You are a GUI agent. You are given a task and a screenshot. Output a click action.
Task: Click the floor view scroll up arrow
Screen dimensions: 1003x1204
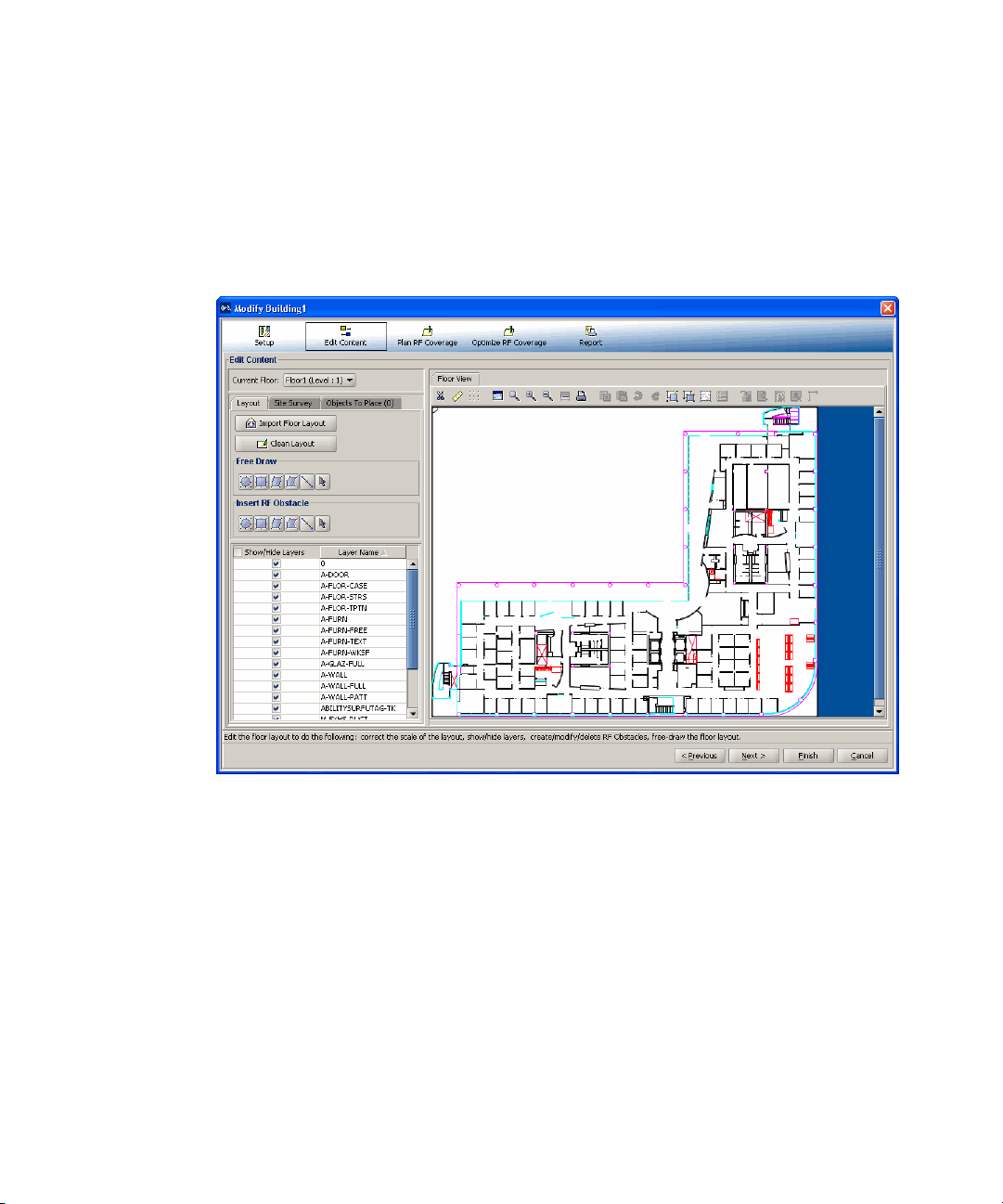[880, 411]
